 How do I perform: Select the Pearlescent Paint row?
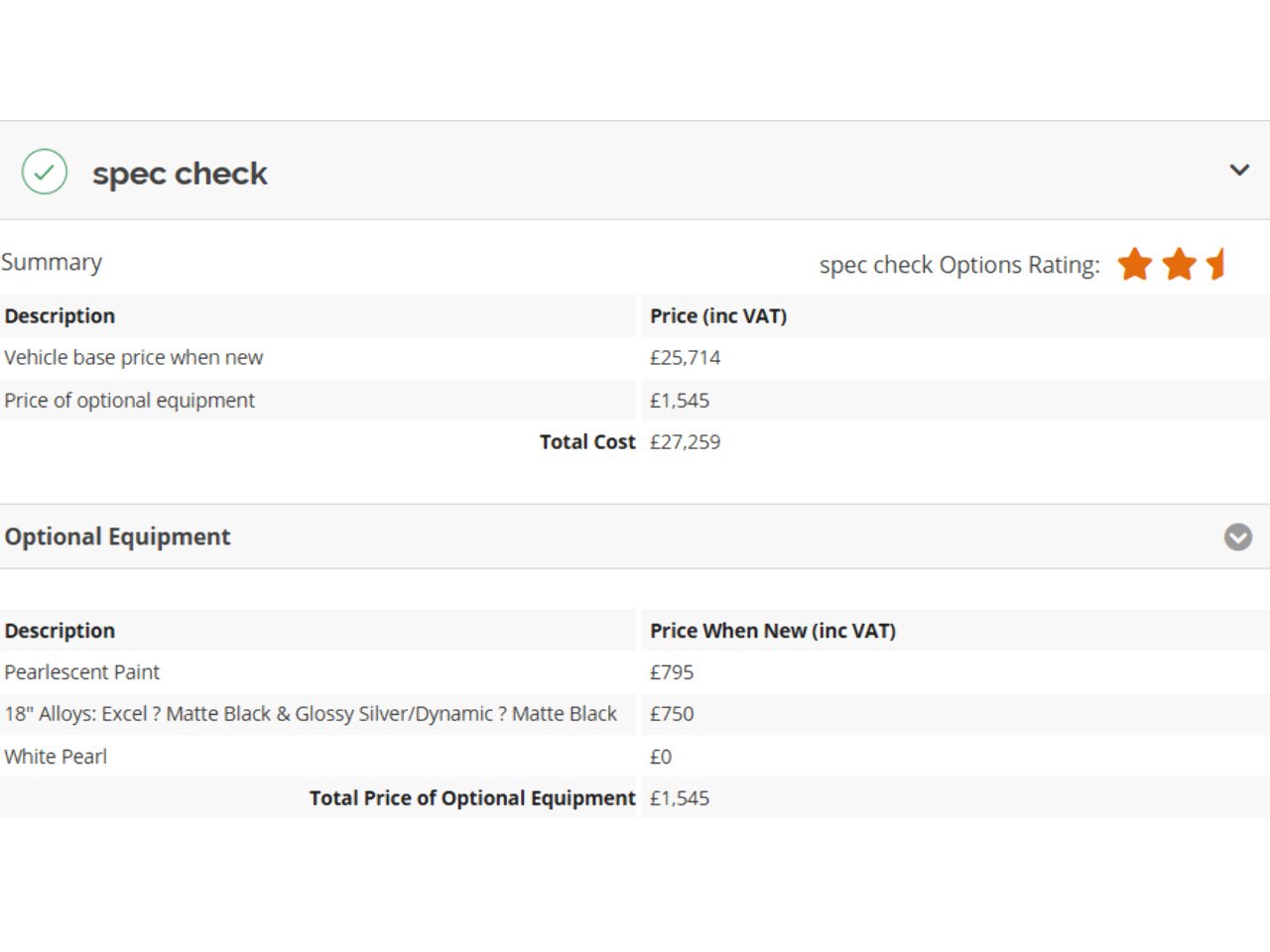click(x=82, y=672)
